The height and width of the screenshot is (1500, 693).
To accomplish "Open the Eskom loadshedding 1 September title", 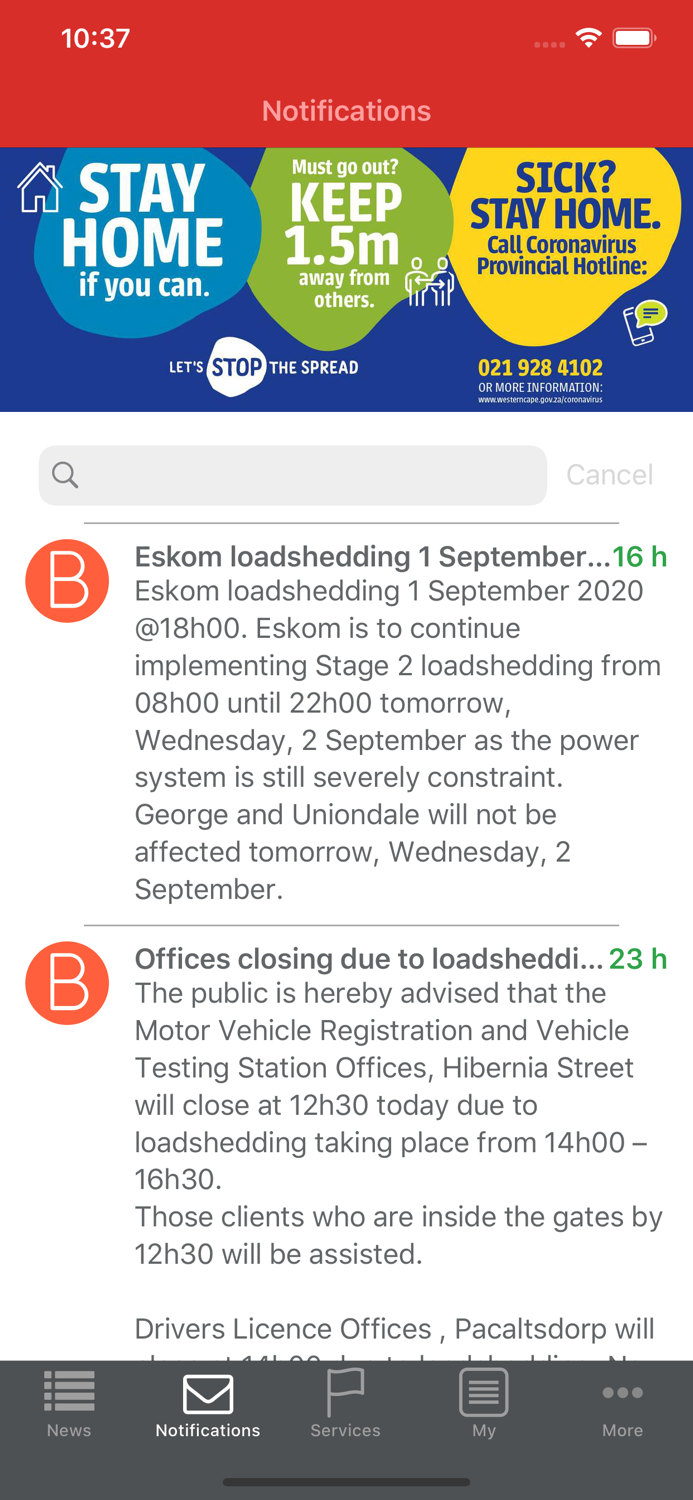I will 372,557.
